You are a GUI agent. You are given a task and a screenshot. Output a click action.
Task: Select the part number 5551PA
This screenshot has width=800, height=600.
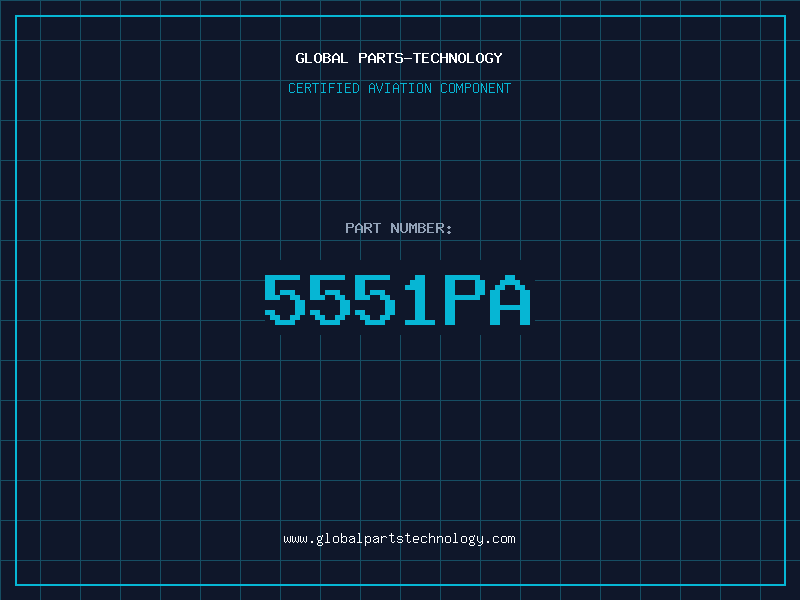[398, 300]
